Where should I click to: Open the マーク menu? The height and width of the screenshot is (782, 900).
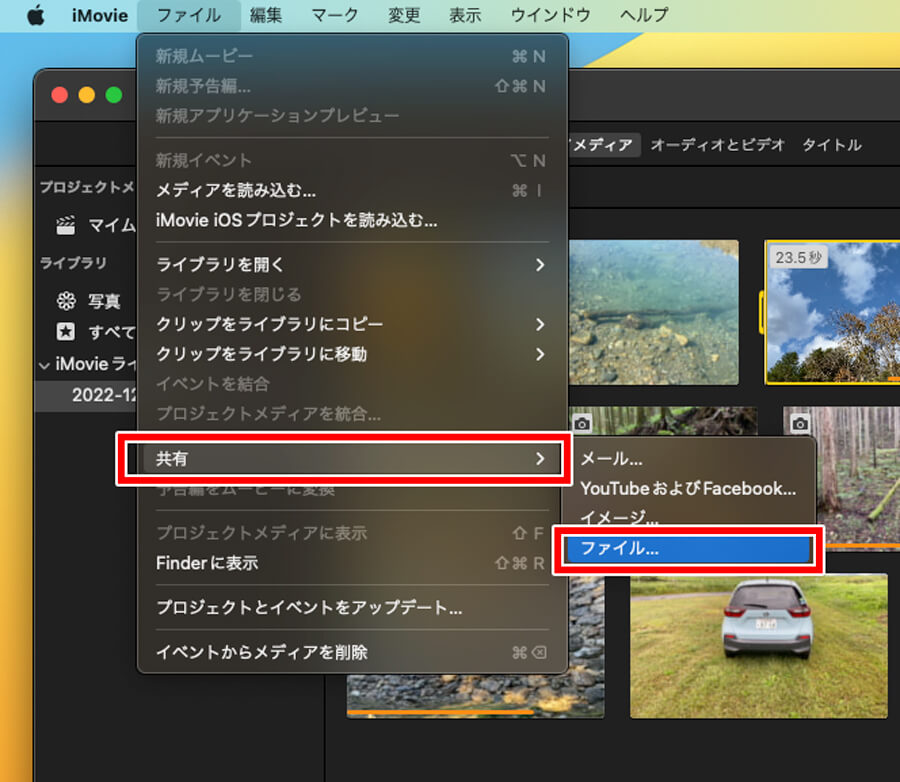335,16
